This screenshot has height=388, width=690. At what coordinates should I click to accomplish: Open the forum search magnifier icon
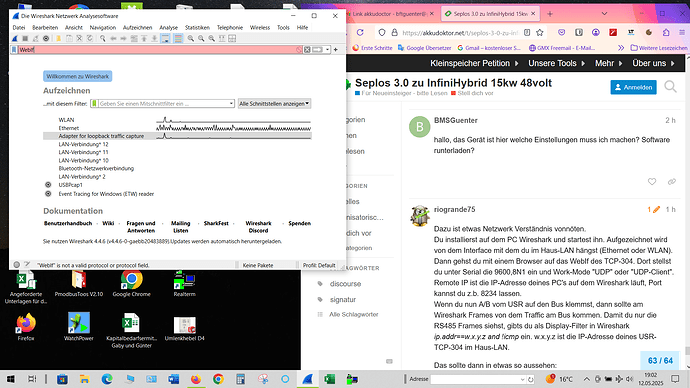670,87
